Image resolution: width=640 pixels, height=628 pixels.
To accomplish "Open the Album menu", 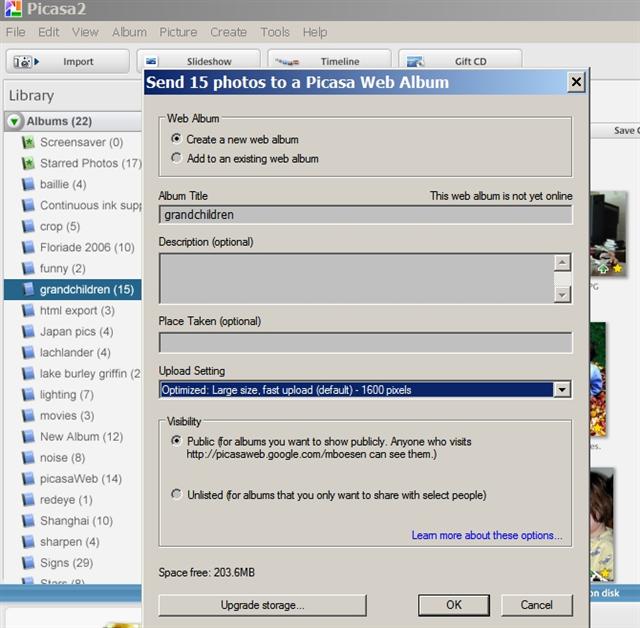I will (129, 32).
